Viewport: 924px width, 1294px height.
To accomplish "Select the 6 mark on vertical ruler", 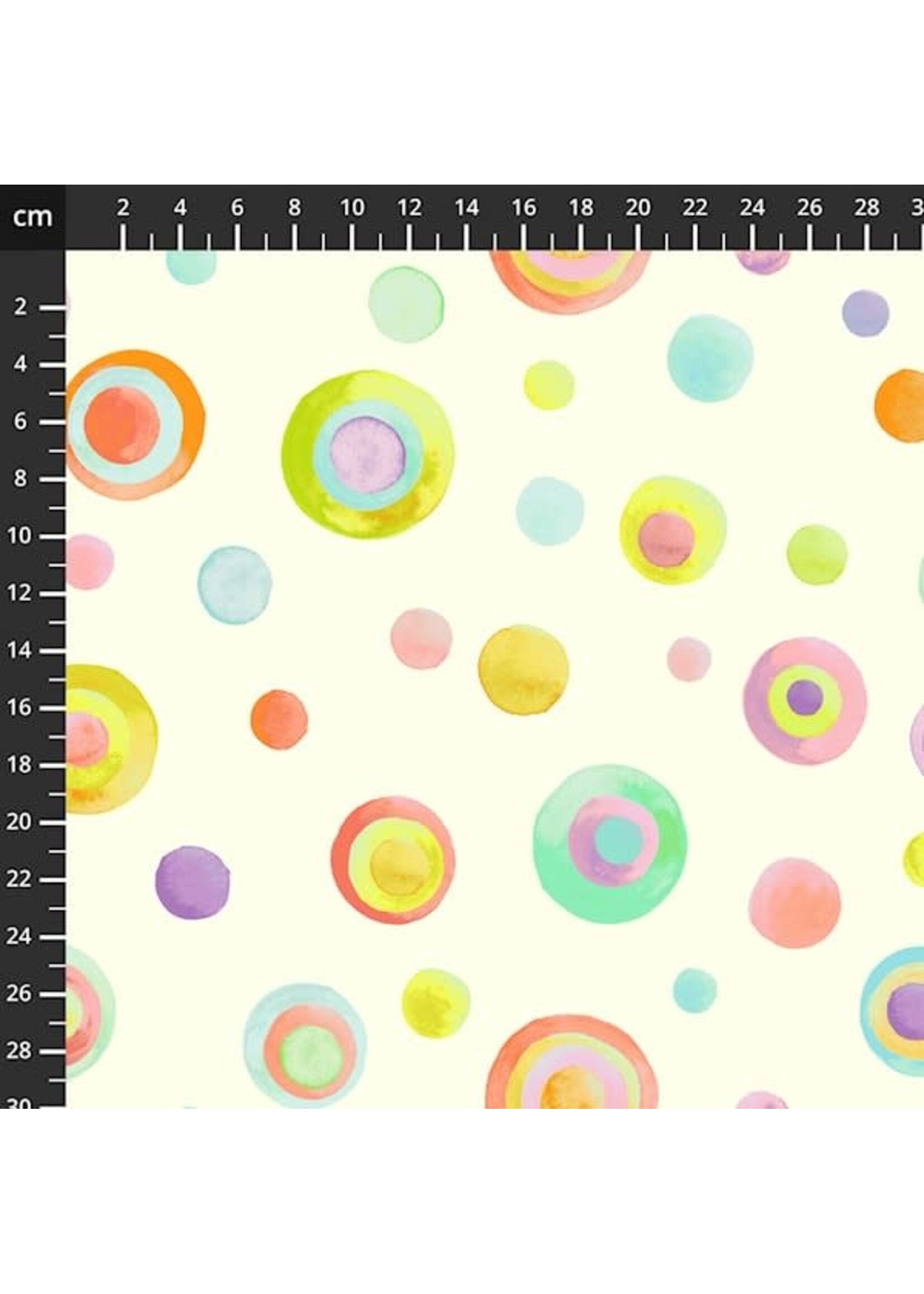I will click(x=21, y=422).
